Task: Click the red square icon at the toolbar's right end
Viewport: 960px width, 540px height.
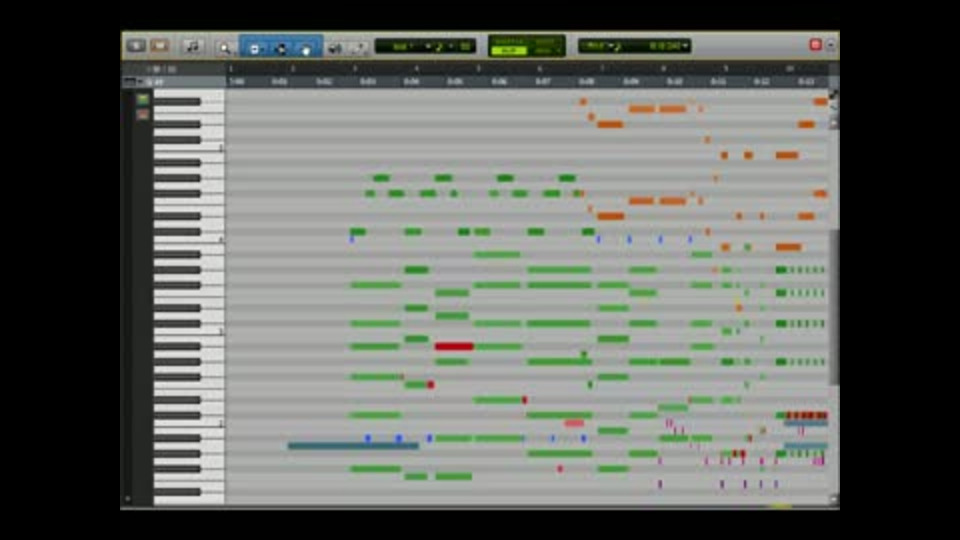Action: click(x=815, y=45)
